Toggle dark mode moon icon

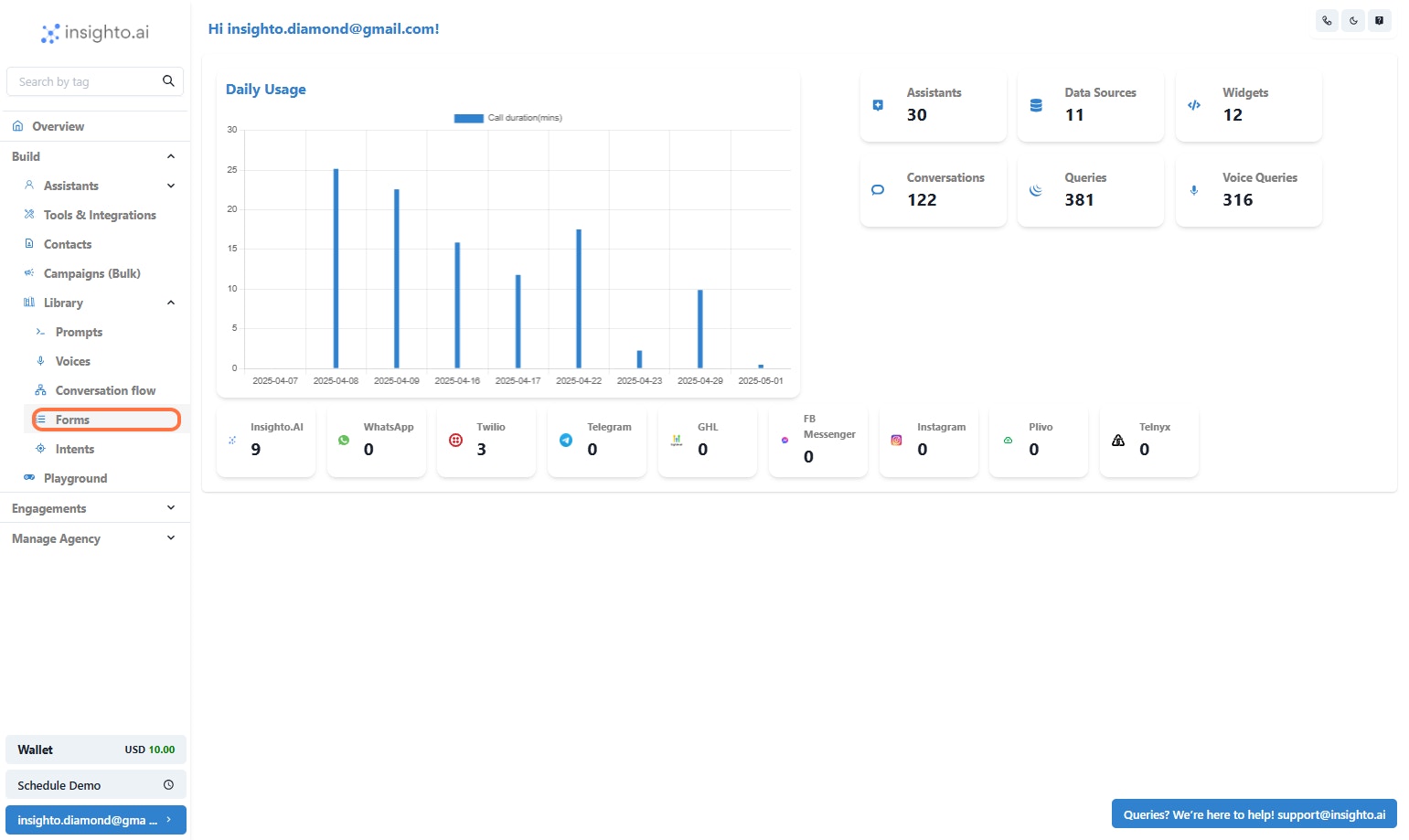pyautogui.click(x=1353, y=20)
